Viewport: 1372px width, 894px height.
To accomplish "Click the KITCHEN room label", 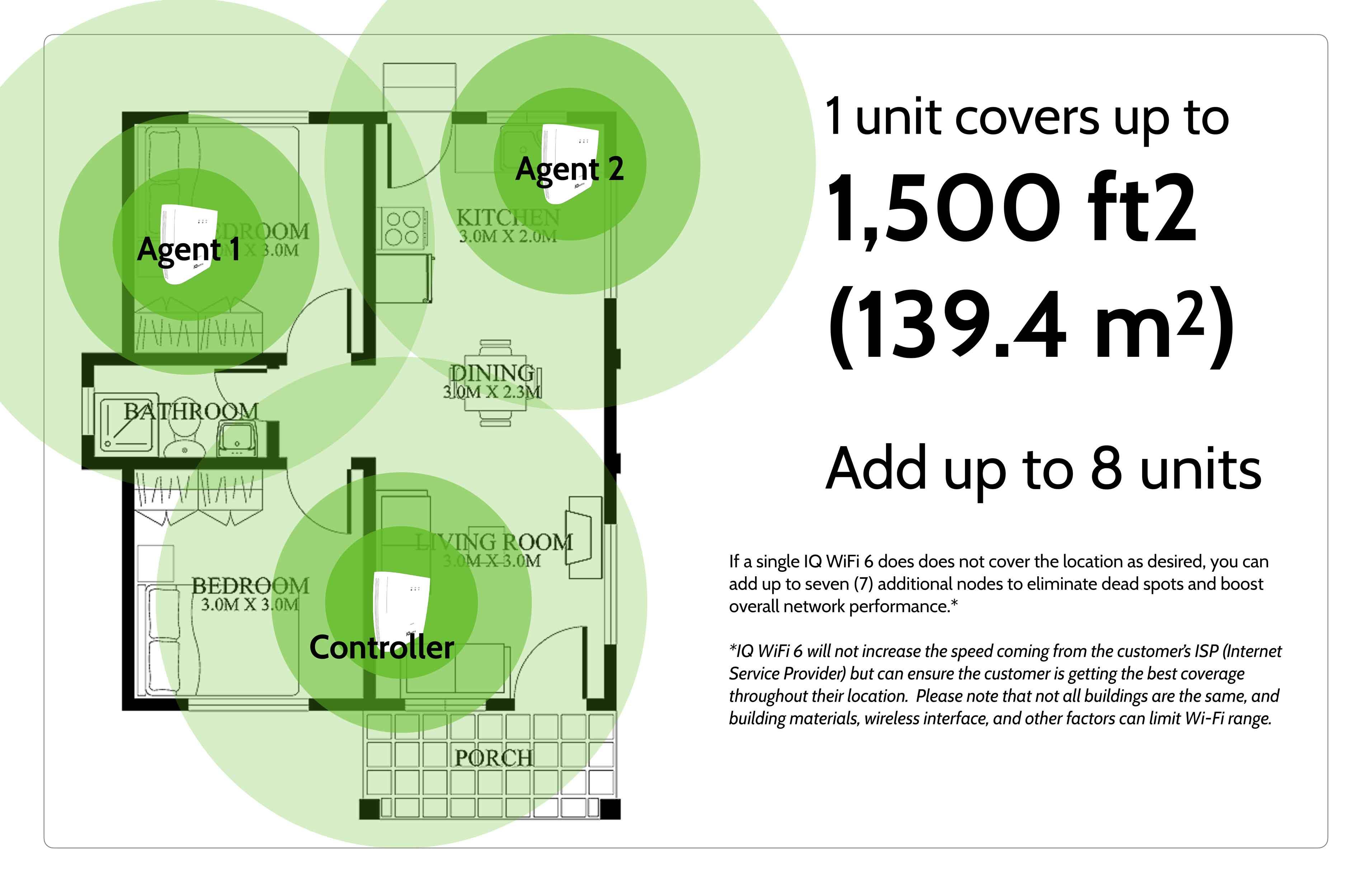I will coord(508,217).
